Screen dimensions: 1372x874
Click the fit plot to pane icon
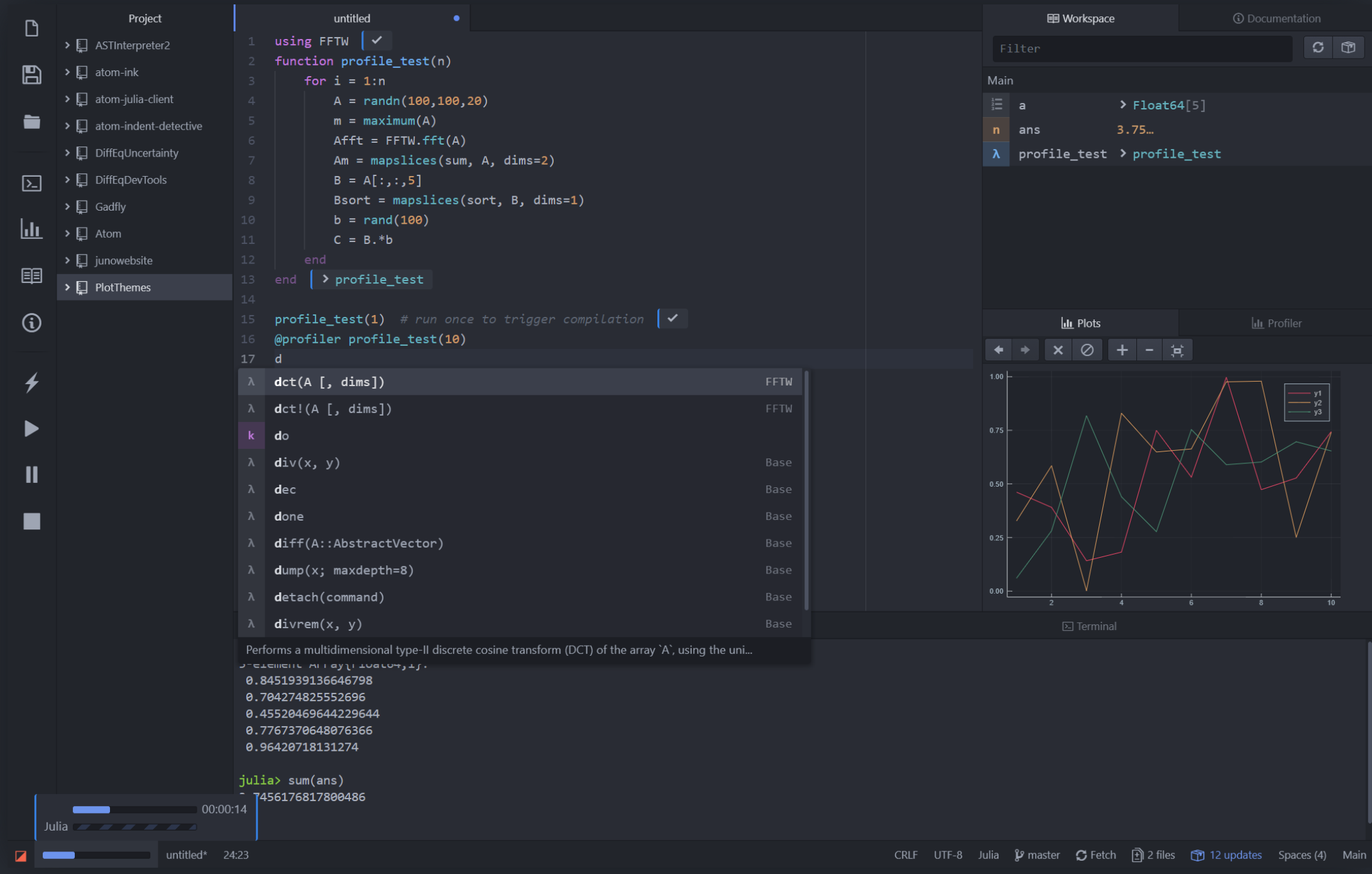pyautogui.click(x=1177, y=350)
